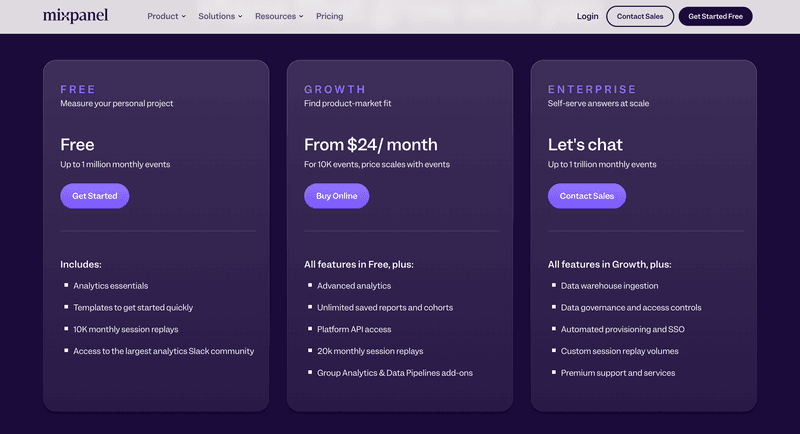Go to the Pricing page
Screen dimensions: 800x434
329,16
